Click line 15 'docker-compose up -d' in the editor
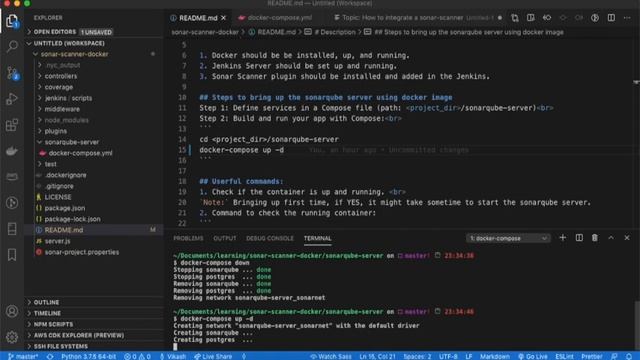The height and width of the screenshot is (360, 640). tap(242, 150)
